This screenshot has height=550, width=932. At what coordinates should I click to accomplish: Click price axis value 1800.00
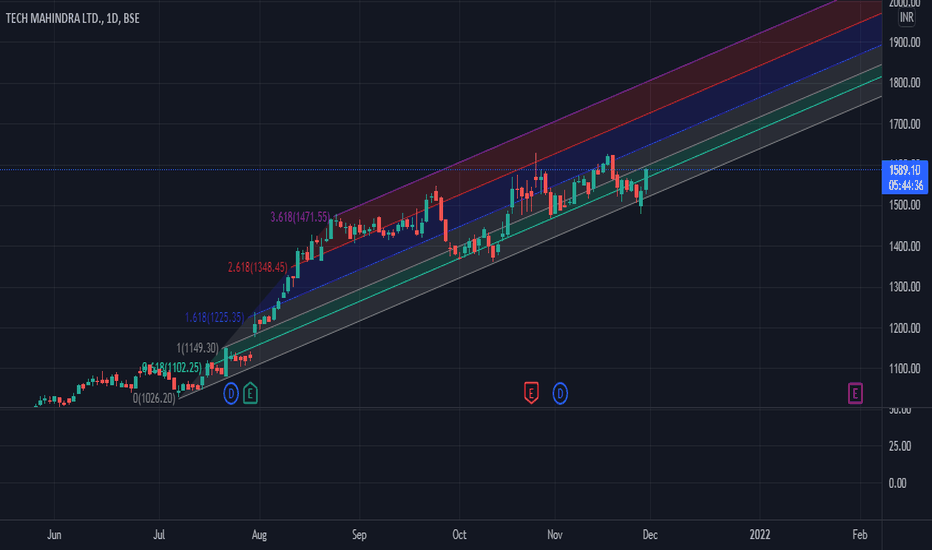[x=905, y=83]
